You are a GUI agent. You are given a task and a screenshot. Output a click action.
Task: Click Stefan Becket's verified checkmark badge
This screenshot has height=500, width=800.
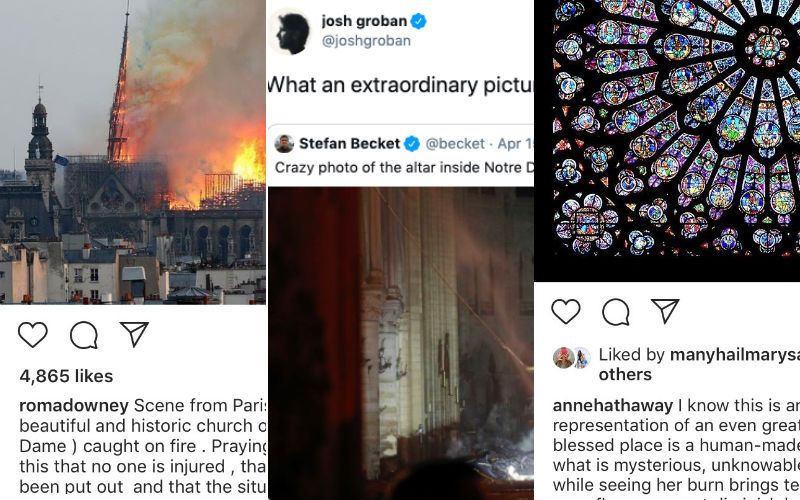[412, 144]
